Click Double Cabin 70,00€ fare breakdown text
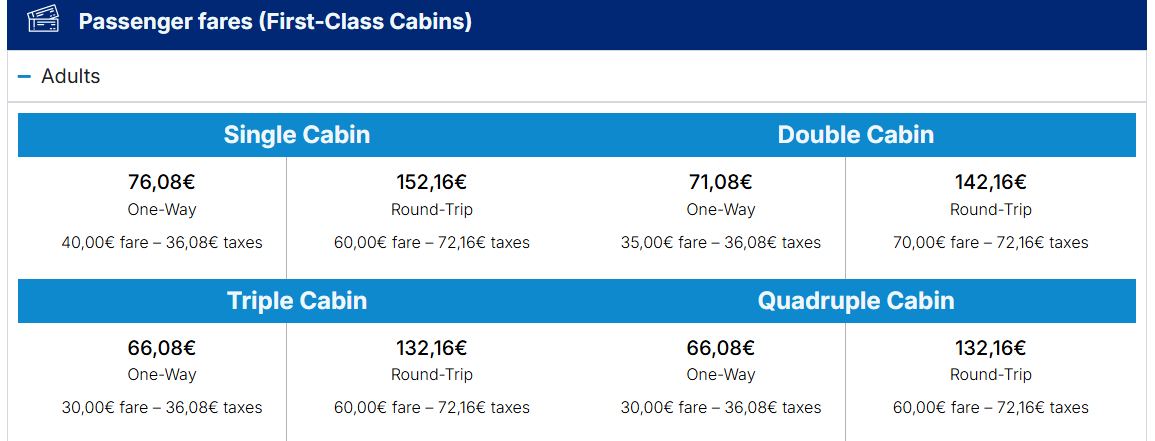The image size is (1155, 441). pos(991,242)
